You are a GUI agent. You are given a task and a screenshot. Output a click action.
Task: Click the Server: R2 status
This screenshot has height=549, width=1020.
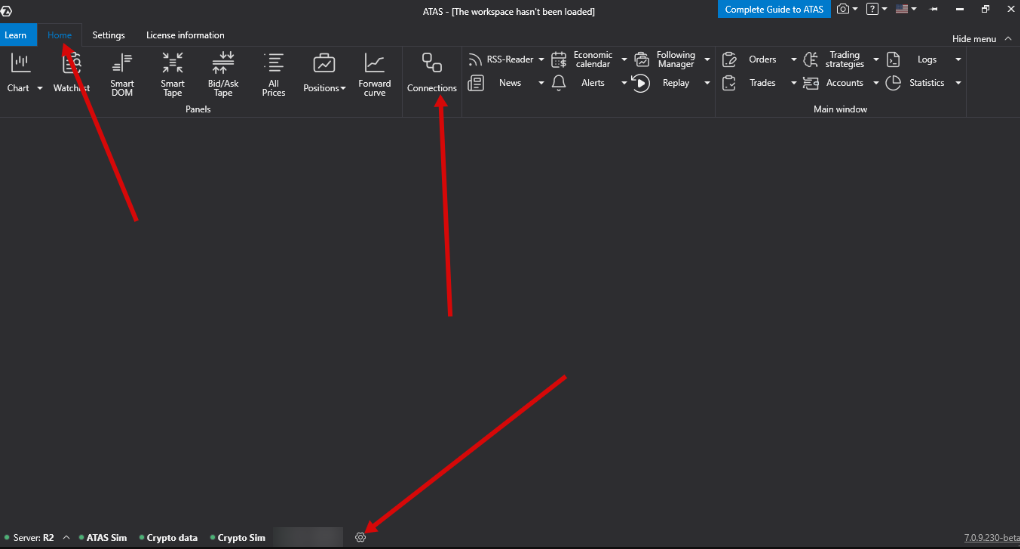tap(29, 538)
